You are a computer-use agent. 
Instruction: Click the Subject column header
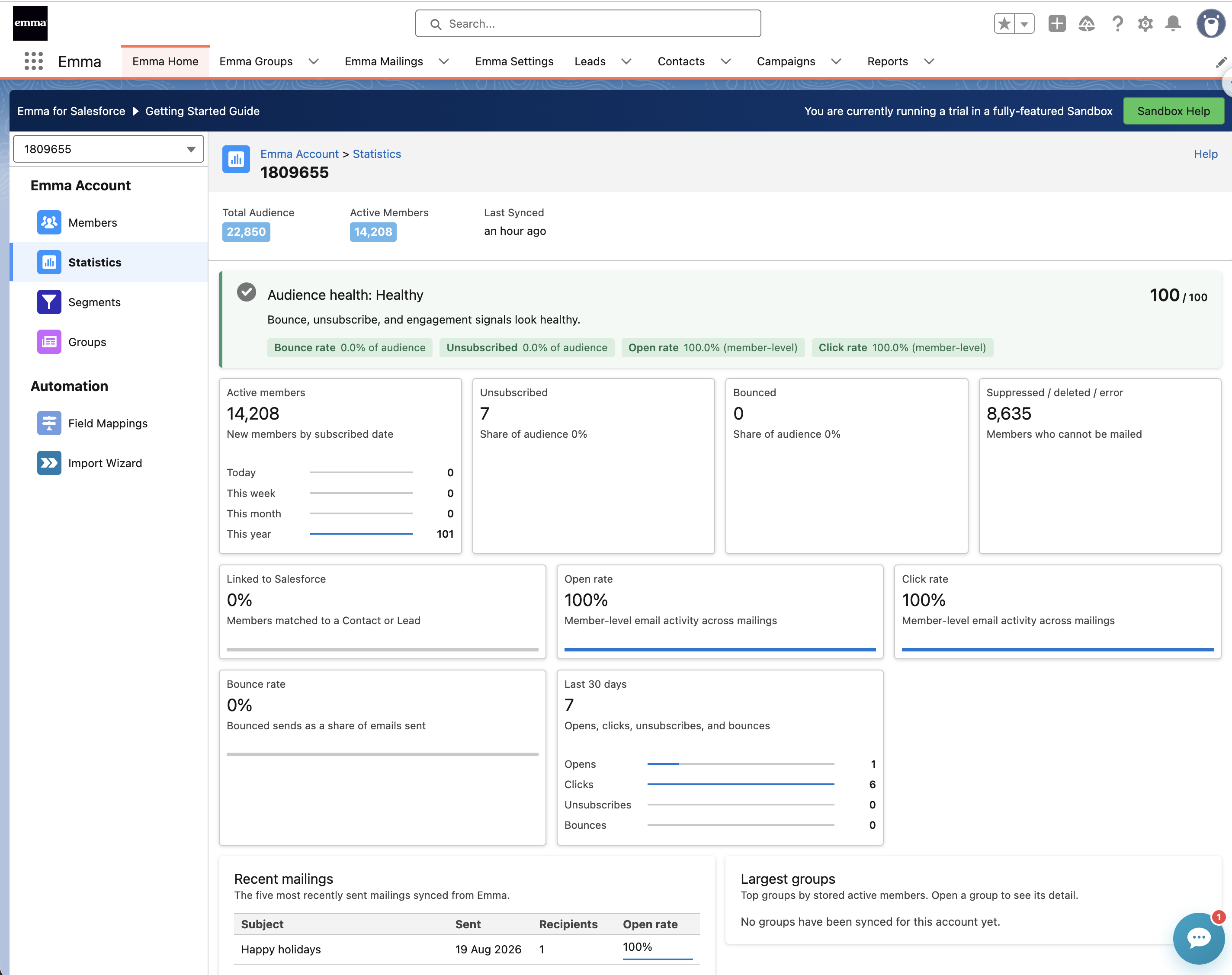[x=262, y=924]
